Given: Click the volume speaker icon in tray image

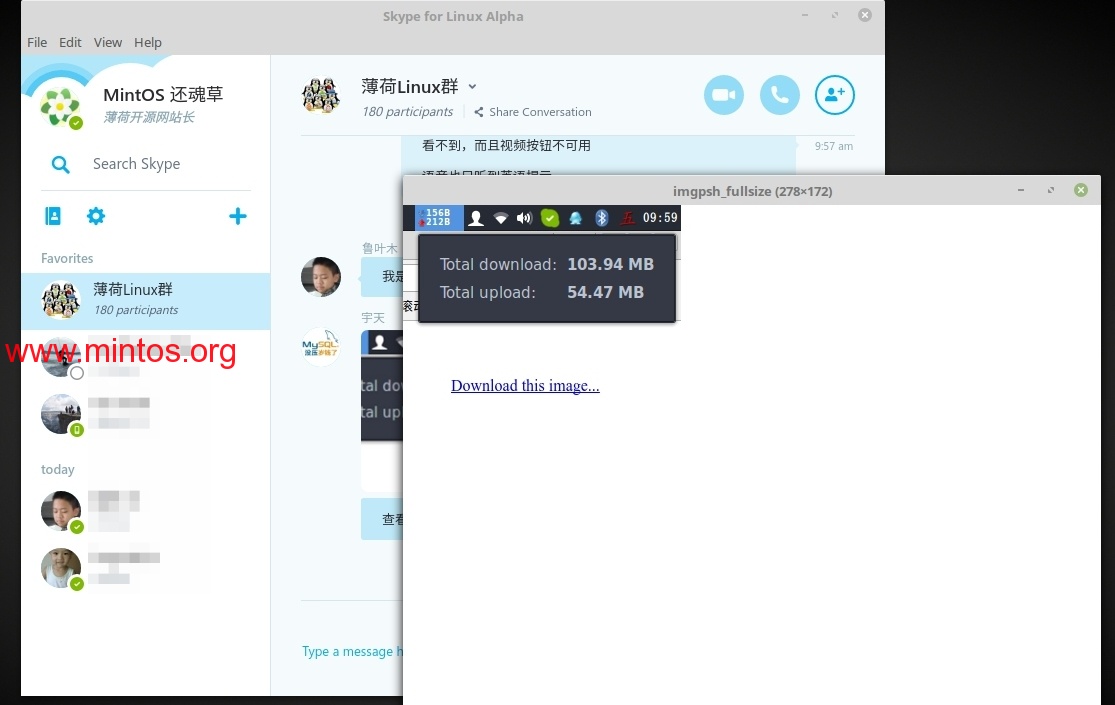Looking at the screenshot, I should 524,218.
